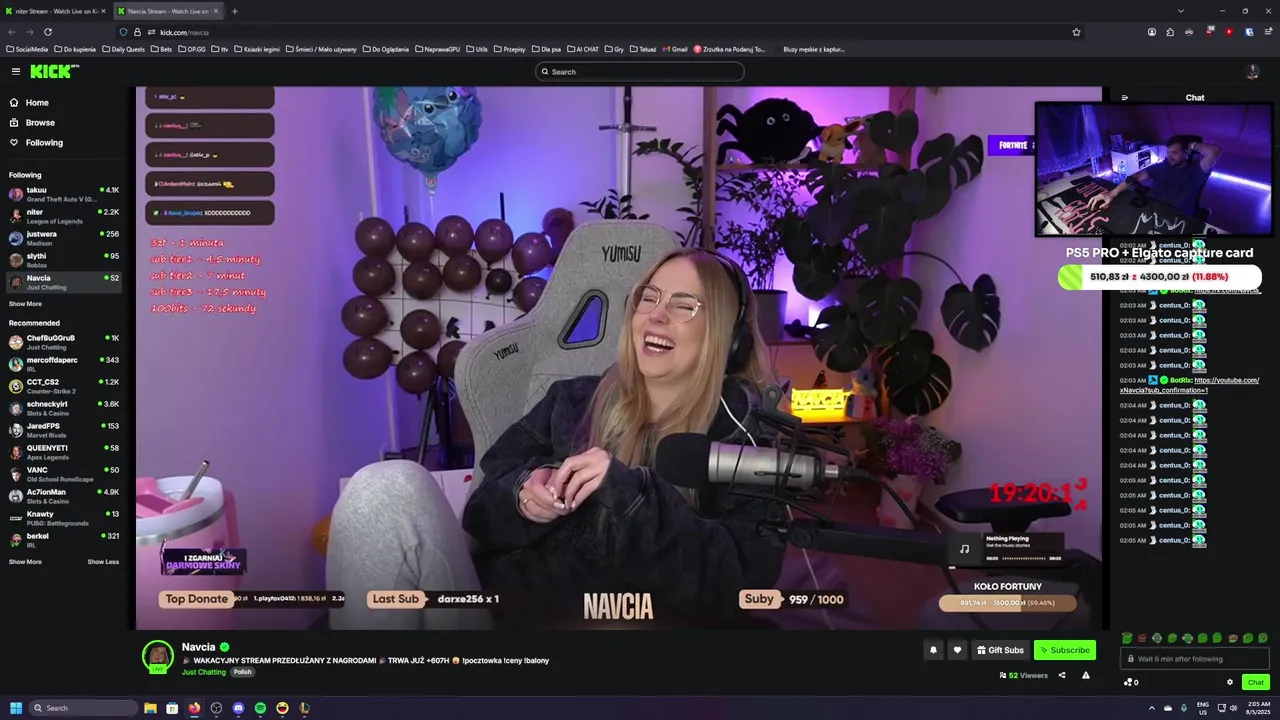Click the Gift Subs button
Viewport: 1280px width, 720px height.
click(1000, 650)
